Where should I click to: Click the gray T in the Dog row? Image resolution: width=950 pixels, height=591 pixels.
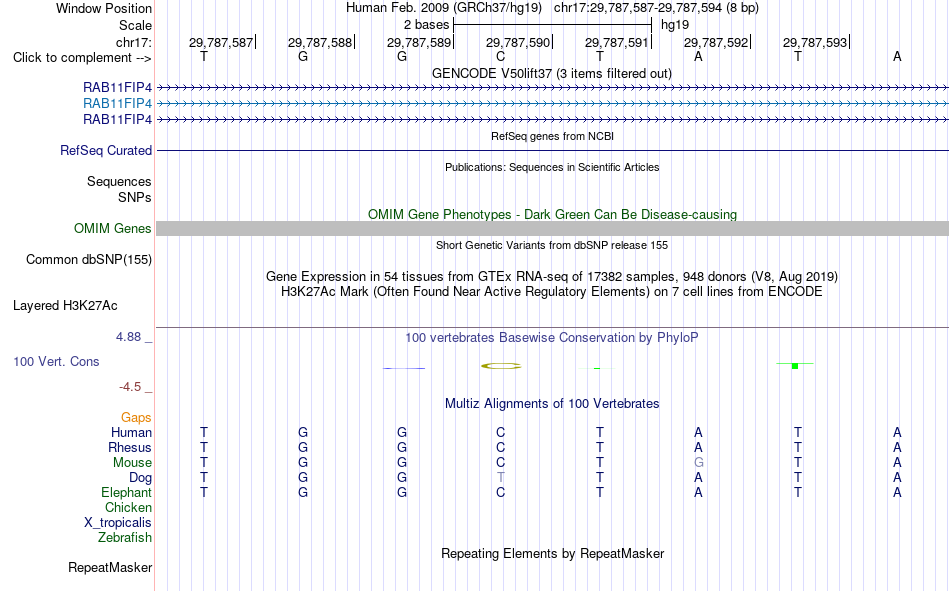(500, 478)
